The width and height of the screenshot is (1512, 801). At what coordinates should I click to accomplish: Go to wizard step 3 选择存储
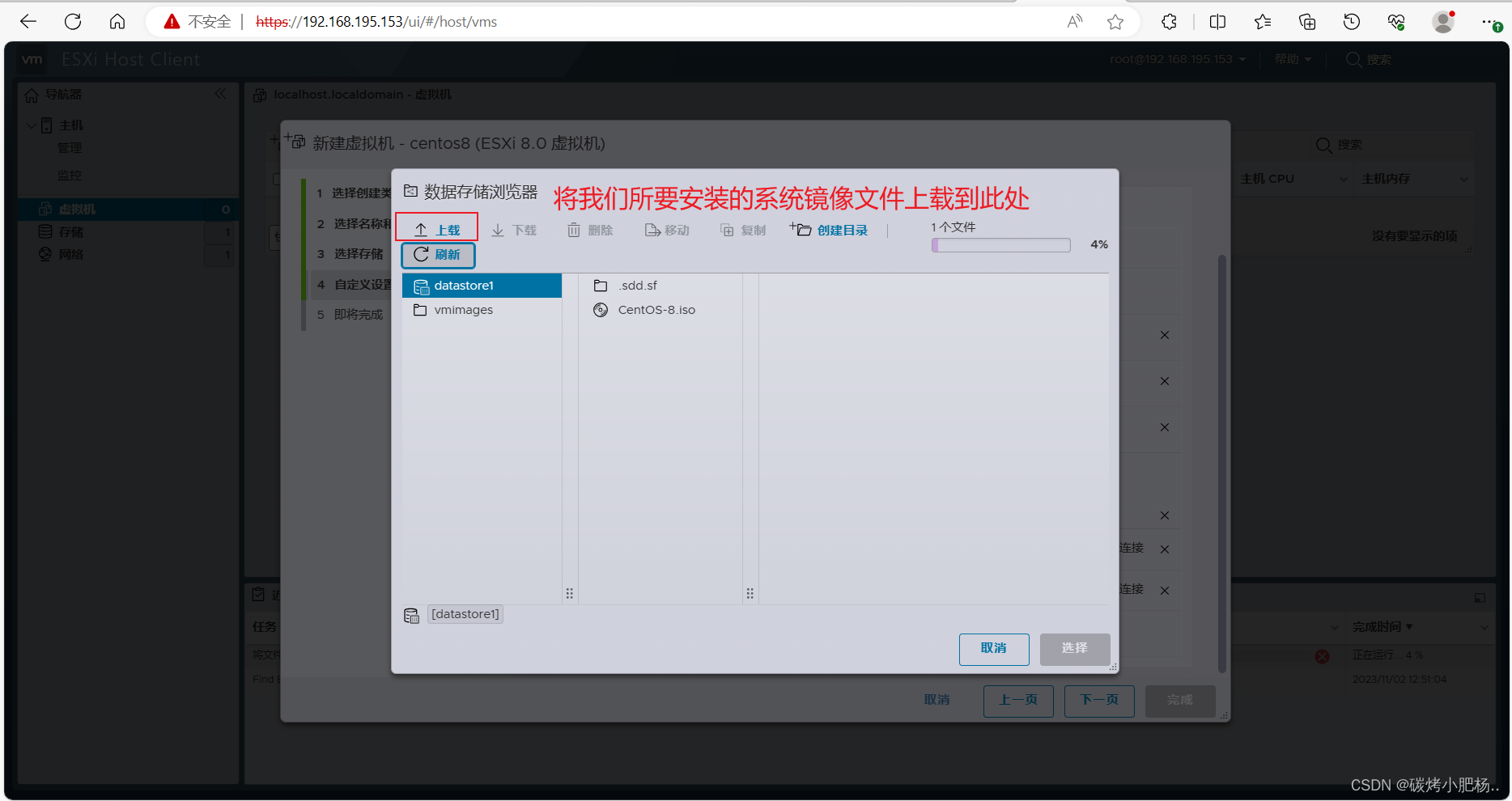[350, 254]
